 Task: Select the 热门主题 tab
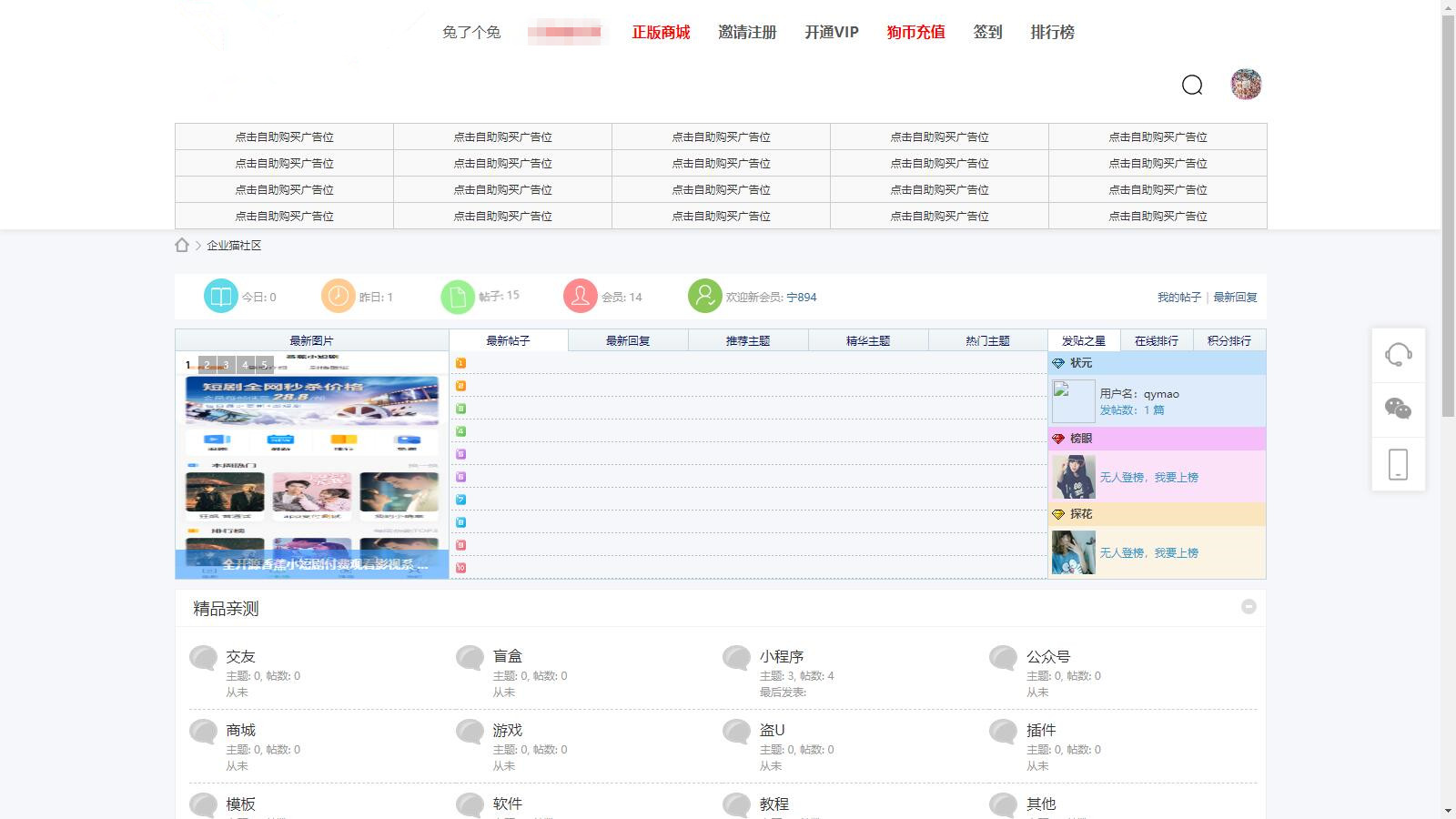point(987,340)
